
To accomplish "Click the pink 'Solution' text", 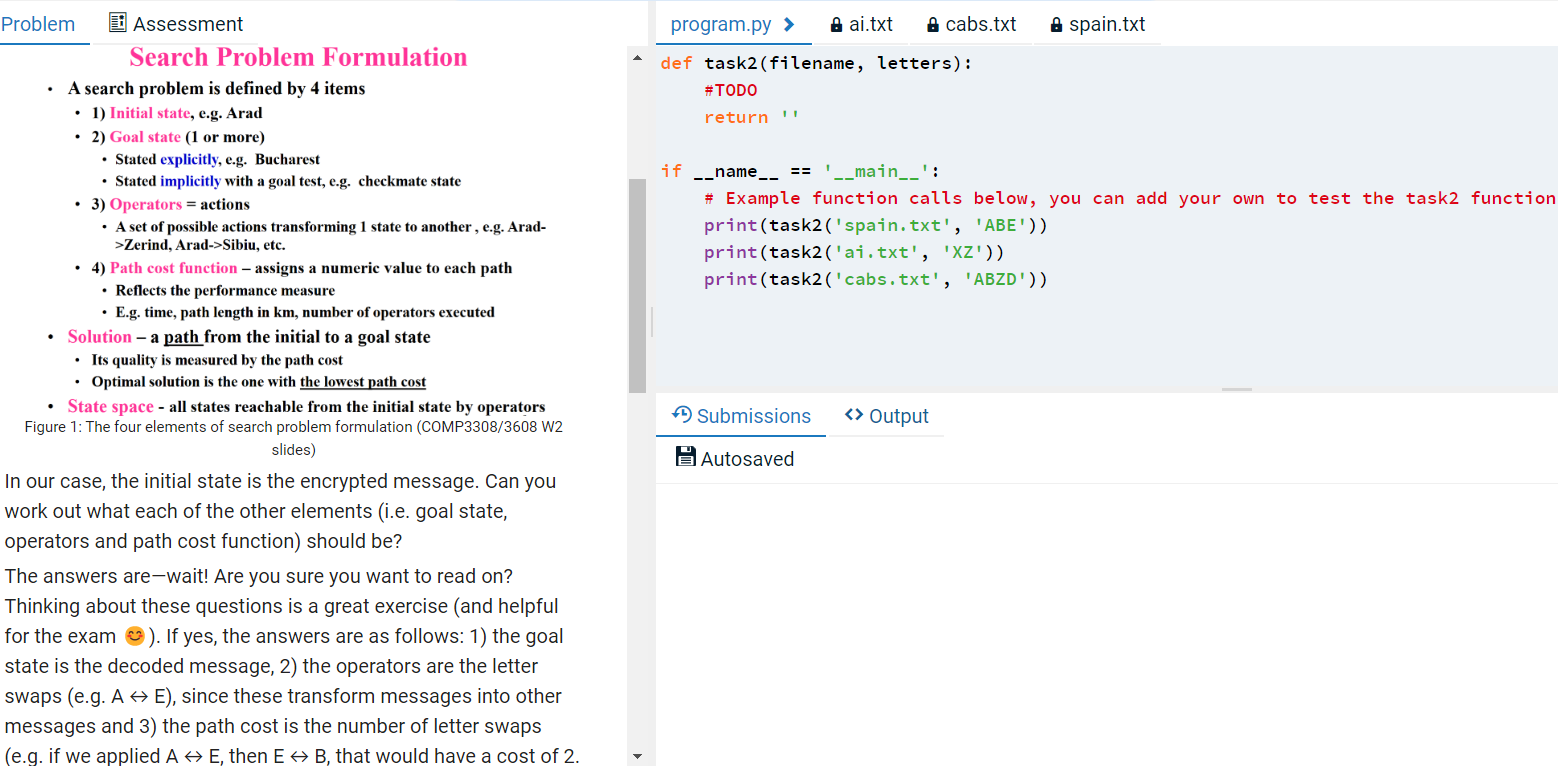I will [100, 337].
